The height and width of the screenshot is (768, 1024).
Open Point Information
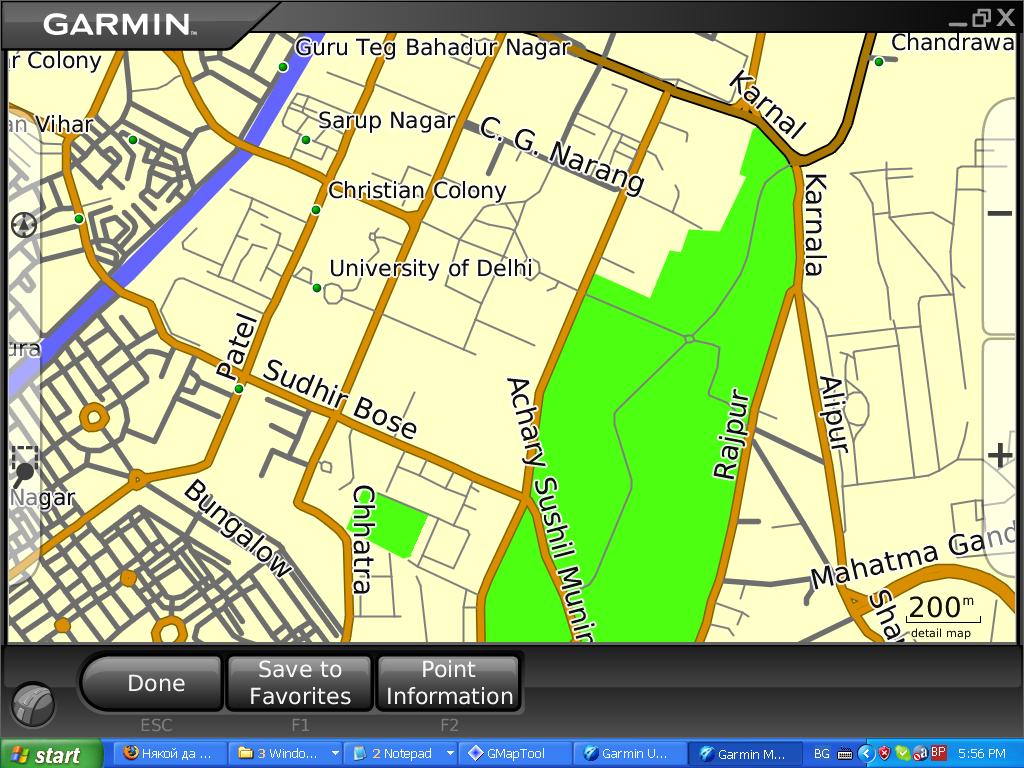449,683
